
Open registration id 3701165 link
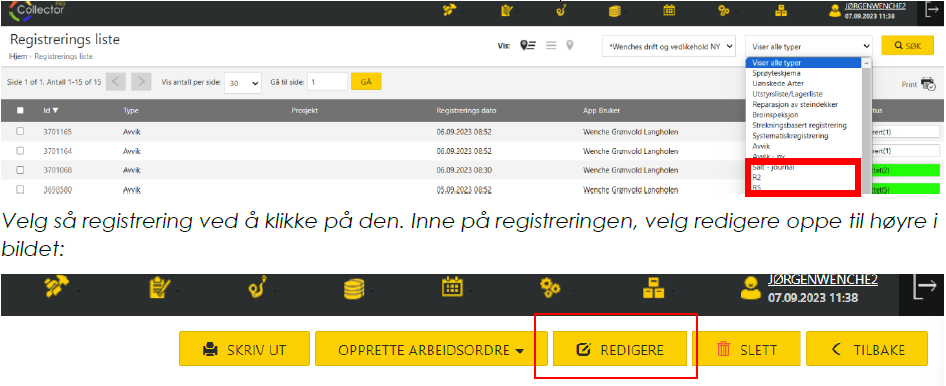pos(57,131)
